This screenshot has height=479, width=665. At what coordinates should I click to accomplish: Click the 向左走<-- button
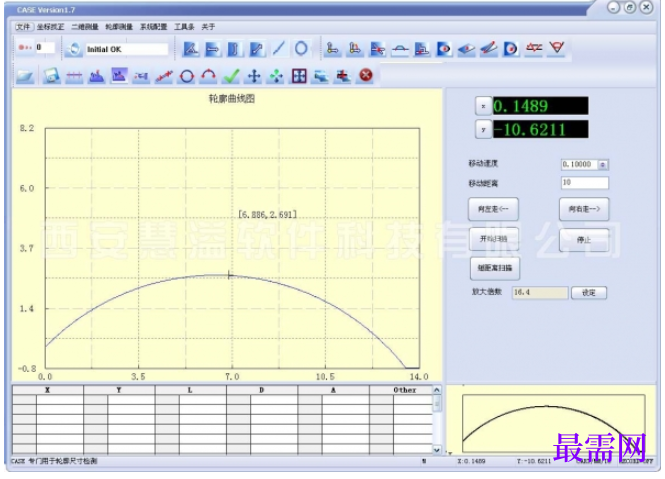pos(493,209)
